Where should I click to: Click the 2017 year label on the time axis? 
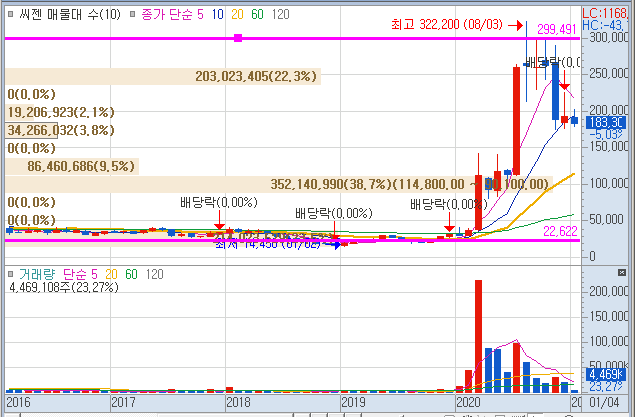124,402
